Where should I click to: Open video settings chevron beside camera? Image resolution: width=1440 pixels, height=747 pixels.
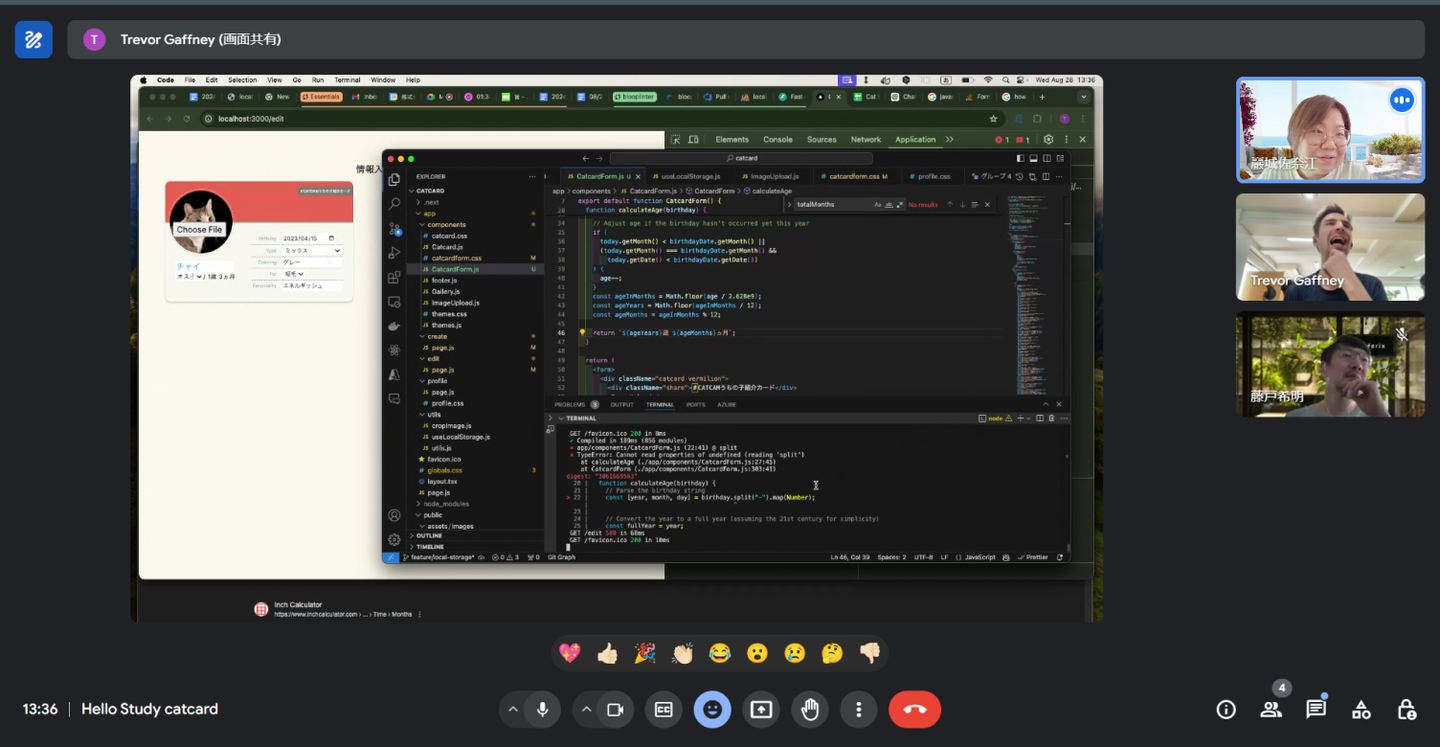click(586, 709)
